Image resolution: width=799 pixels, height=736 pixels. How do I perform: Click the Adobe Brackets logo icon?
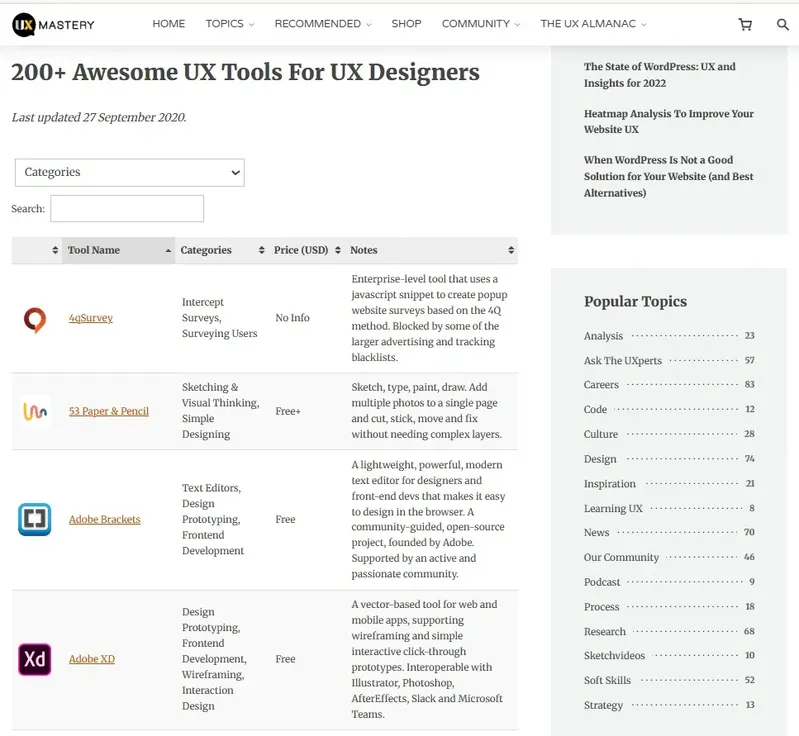[x=35, y=519]
